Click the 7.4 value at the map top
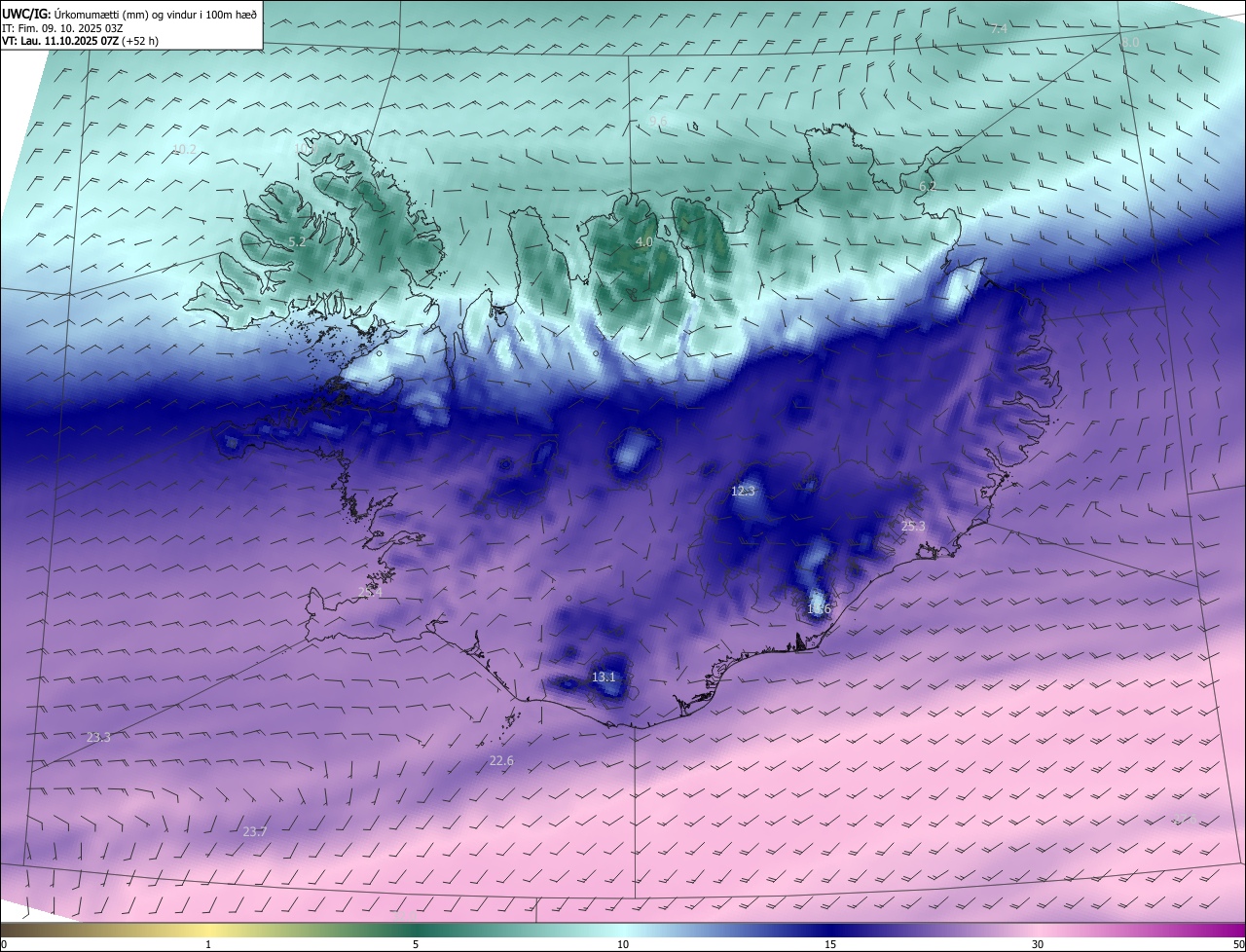 point(999,29)
